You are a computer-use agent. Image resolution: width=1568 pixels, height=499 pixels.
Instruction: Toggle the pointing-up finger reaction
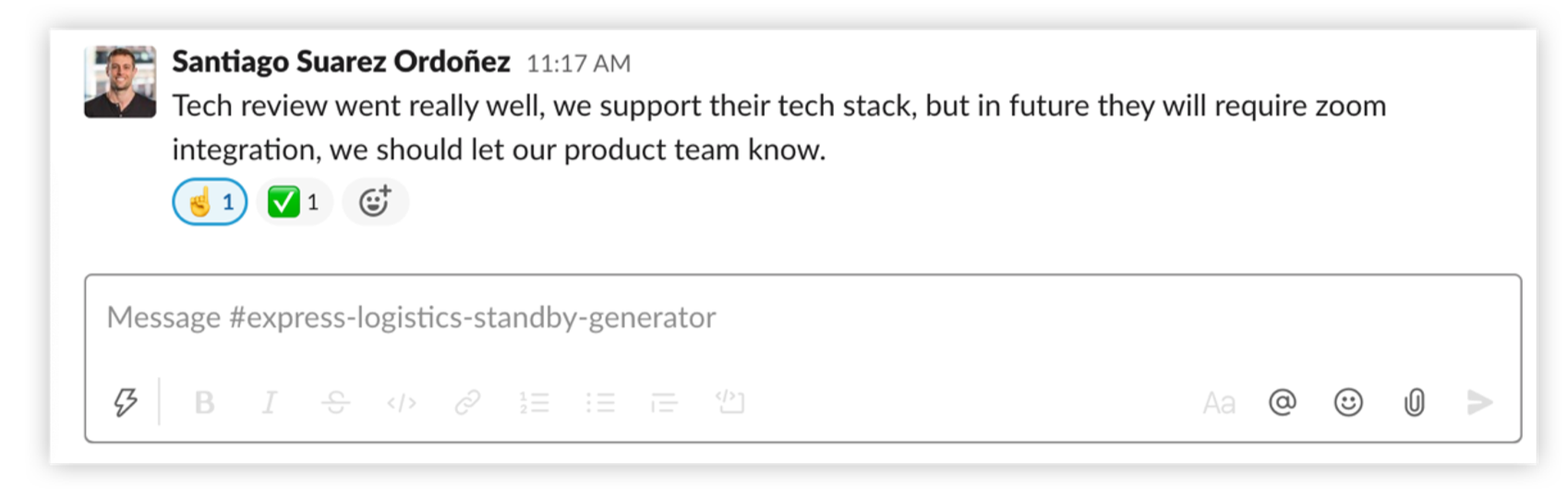(x=210, y=201)
